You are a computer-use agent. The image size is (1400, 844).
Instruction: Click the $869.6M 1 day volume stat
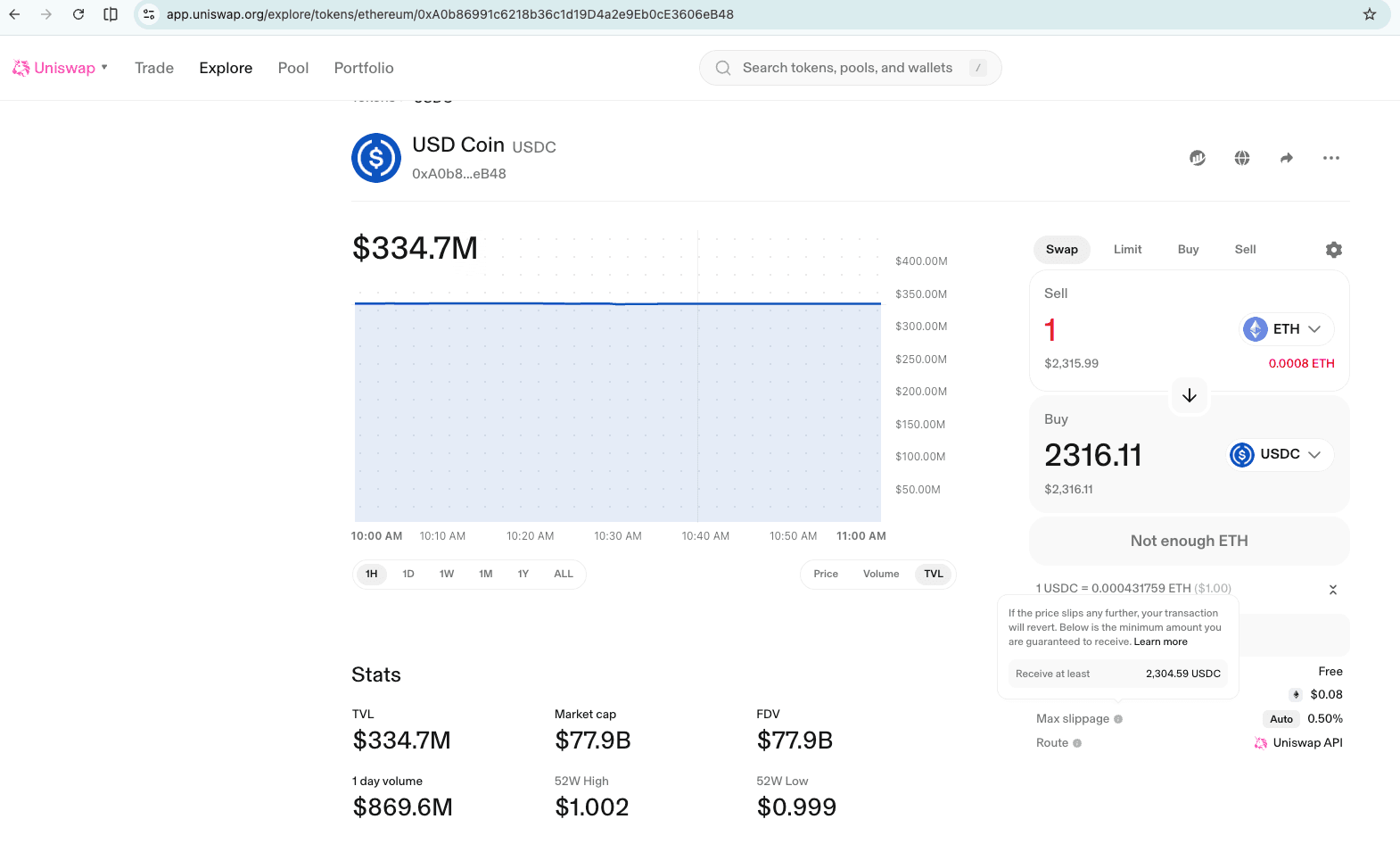(x=403, y=807)
